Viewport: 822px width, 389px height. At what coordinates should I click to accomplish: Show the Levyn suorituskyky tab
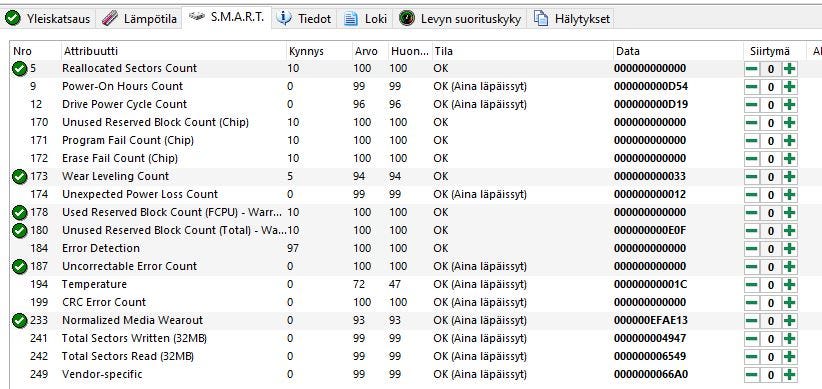tap(460, 19)
